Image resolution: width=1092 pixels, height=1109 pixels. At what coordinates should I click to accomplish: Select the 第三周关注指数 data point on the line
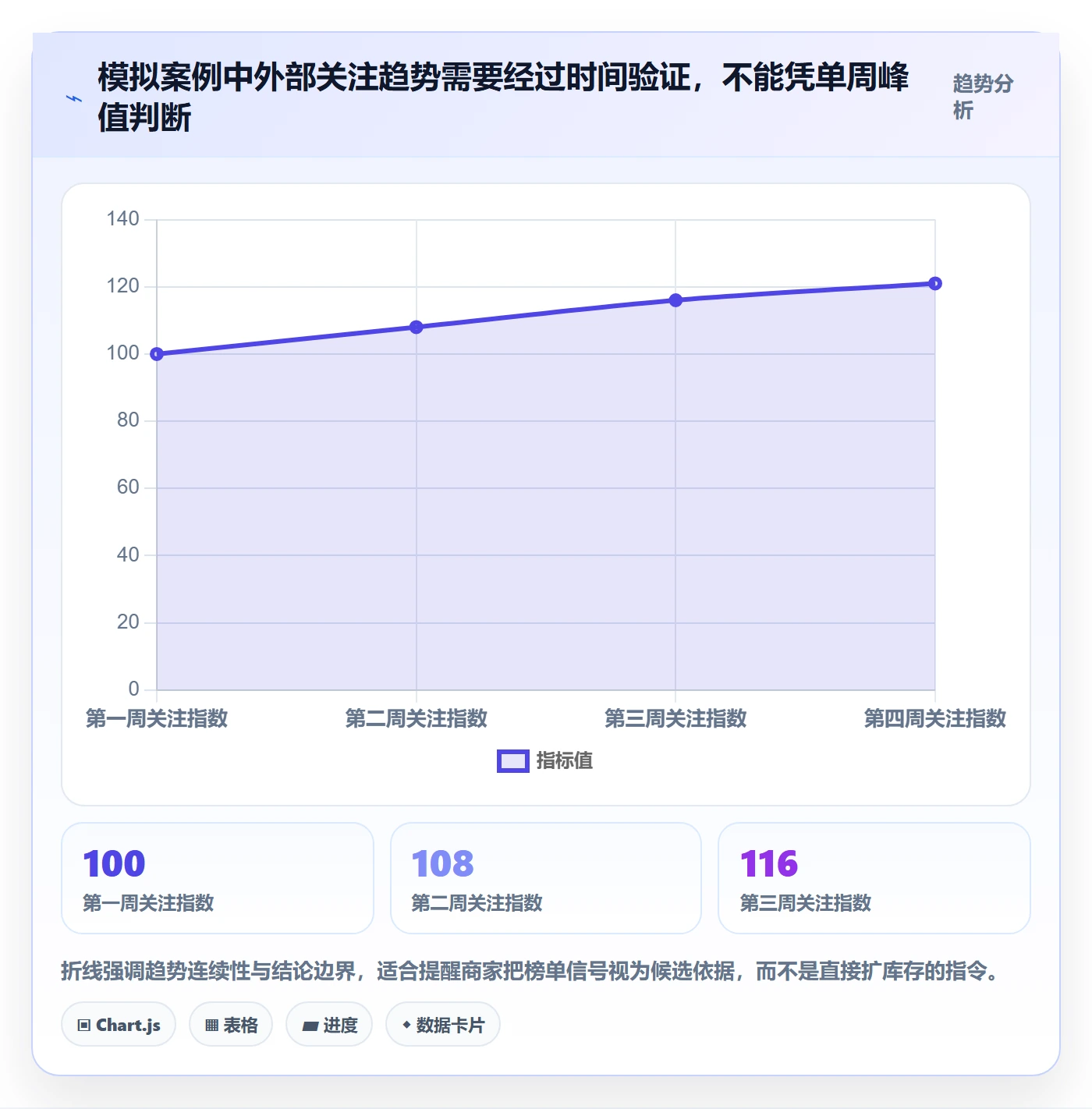[675, 300]
